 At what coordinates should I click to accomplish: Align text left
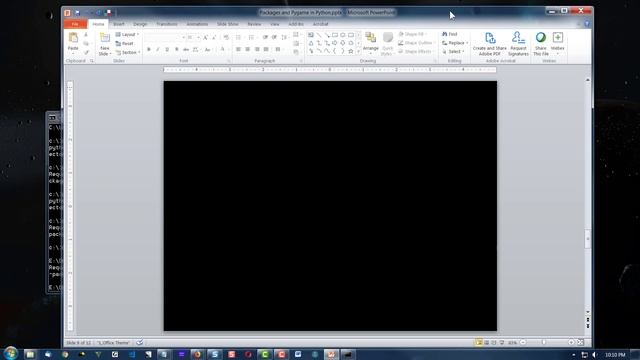[238, 49]
